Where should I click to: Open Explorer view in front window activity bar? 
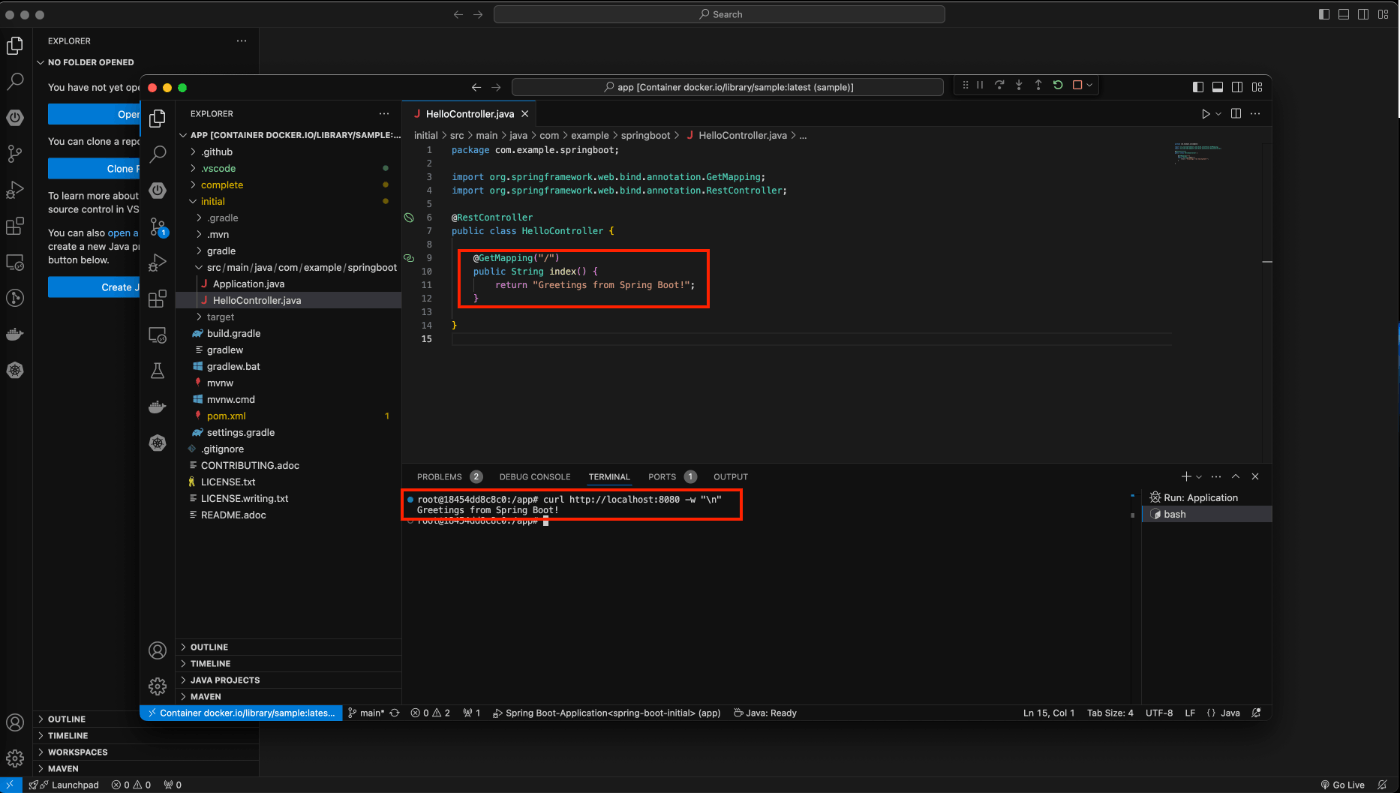tap(157, 119)
